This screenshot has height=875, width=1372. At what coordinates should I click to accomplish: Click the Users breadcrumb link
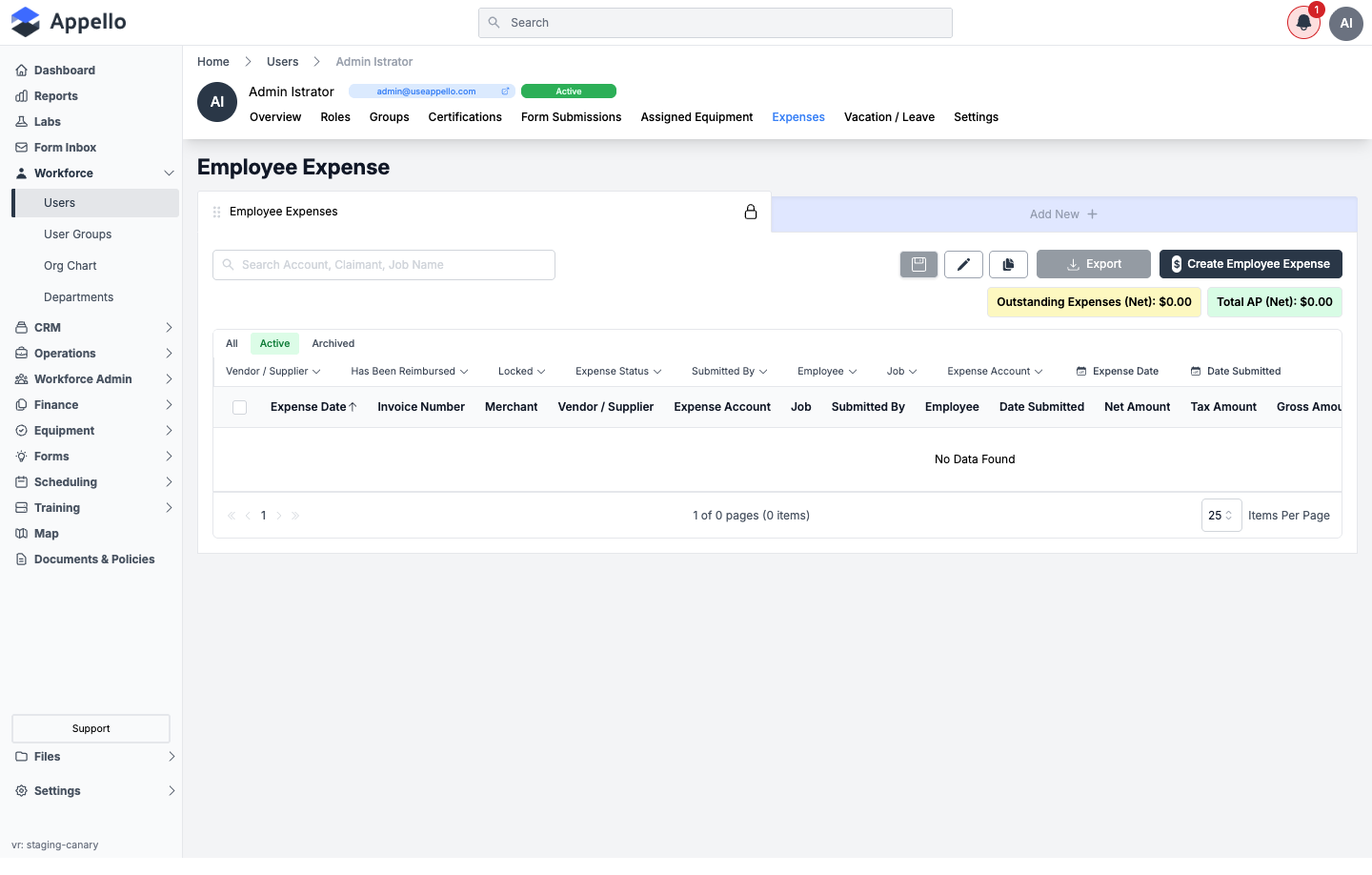282,62
